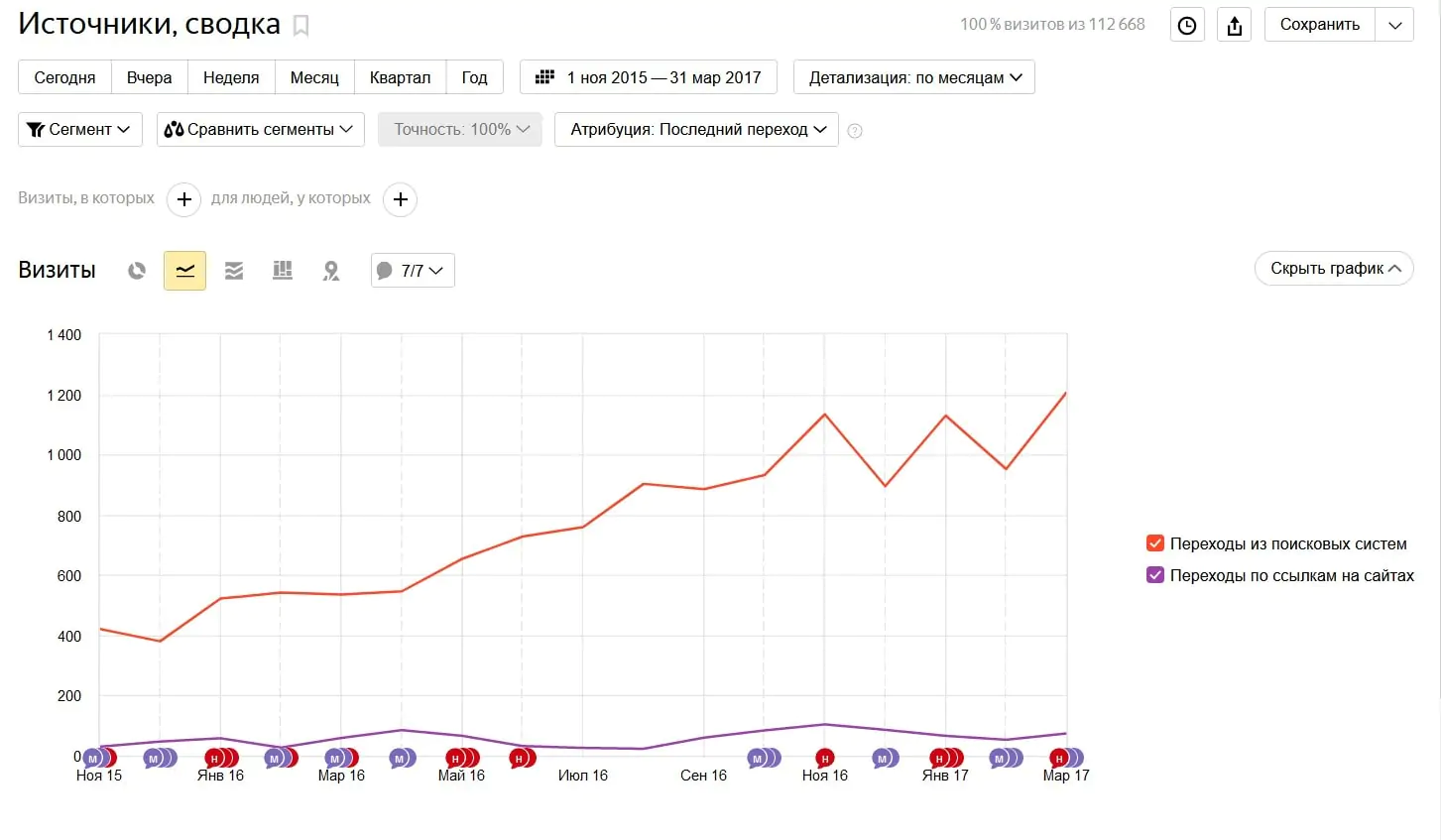This screenshot has height=840, width=1441.
Task: Open the map view icon
Action: (x=331, y=271)
